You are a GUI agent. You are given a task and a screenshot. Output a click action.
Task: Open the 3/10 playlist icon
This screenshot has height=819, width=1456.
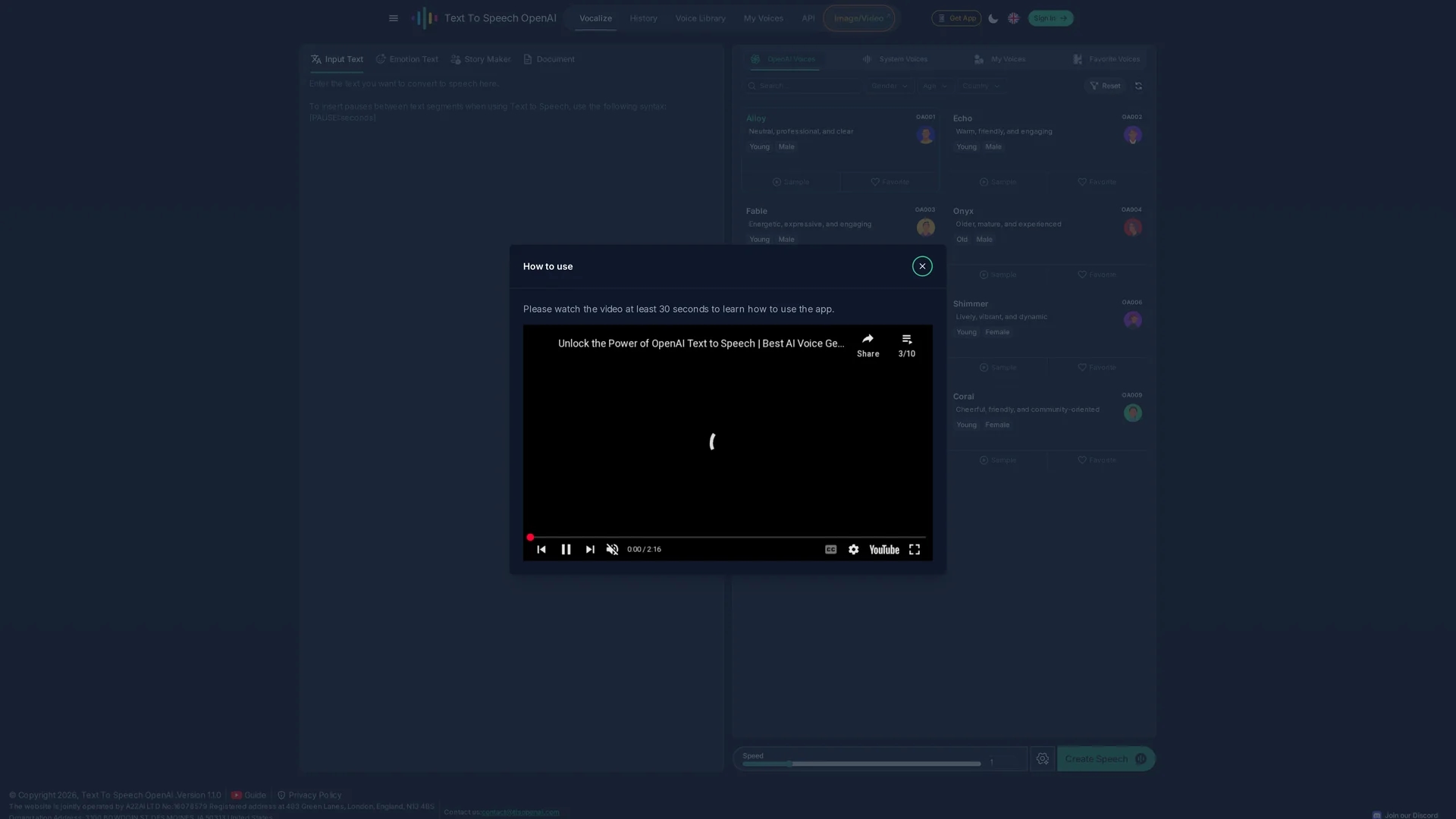coord(907,344)
